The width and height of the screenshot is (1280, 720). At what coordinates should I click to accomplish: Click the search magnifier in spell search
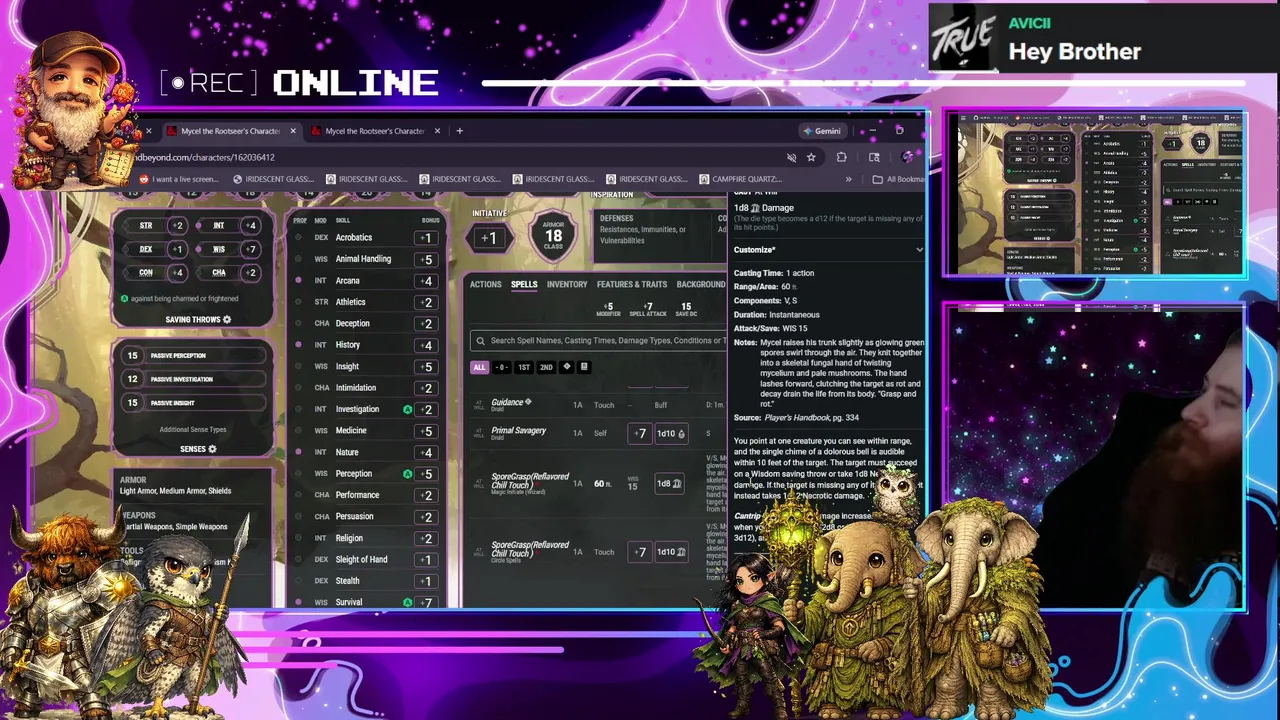click(x=481, y=341)
